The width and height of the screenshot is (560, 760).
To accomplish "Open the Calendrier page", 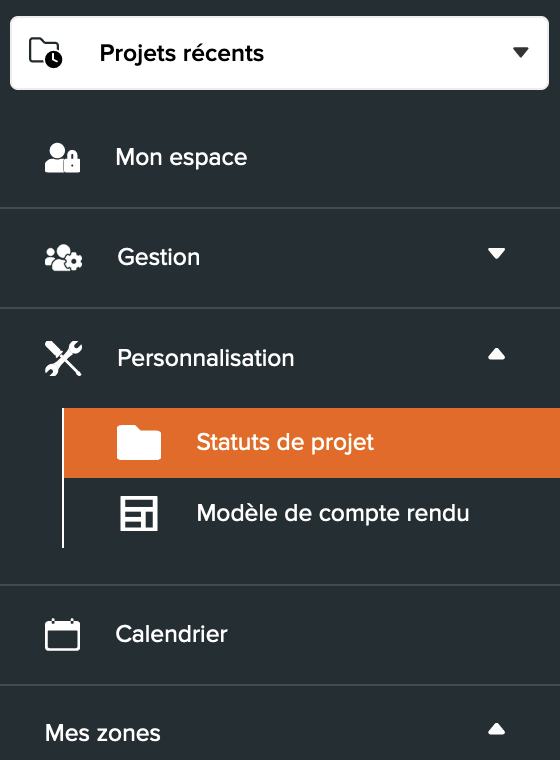I will 172,634.
